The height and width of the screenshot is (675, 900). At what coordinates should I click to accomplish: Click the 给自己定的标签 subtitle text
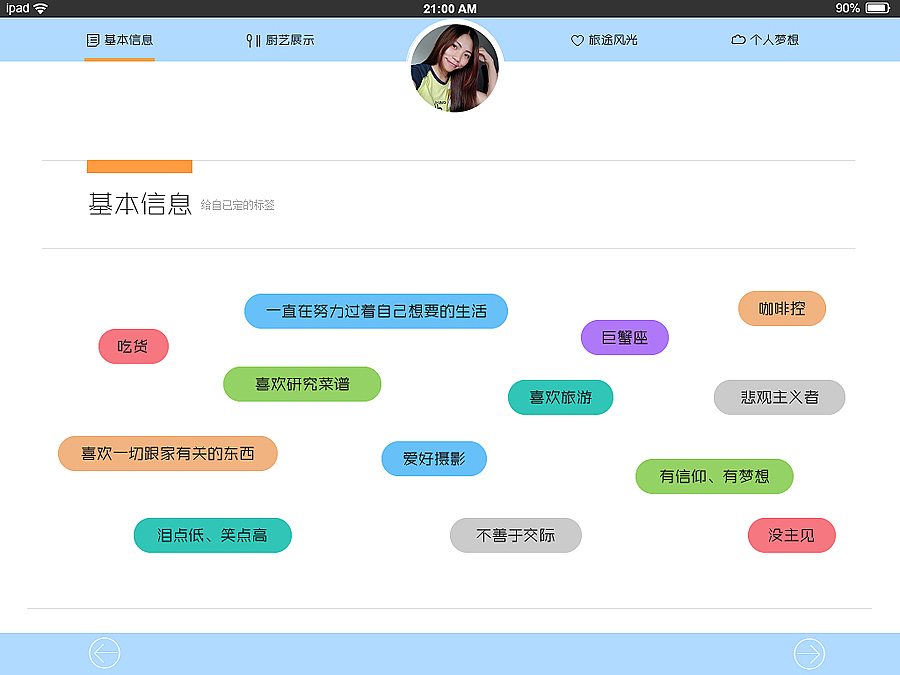(x=238, y=205)
